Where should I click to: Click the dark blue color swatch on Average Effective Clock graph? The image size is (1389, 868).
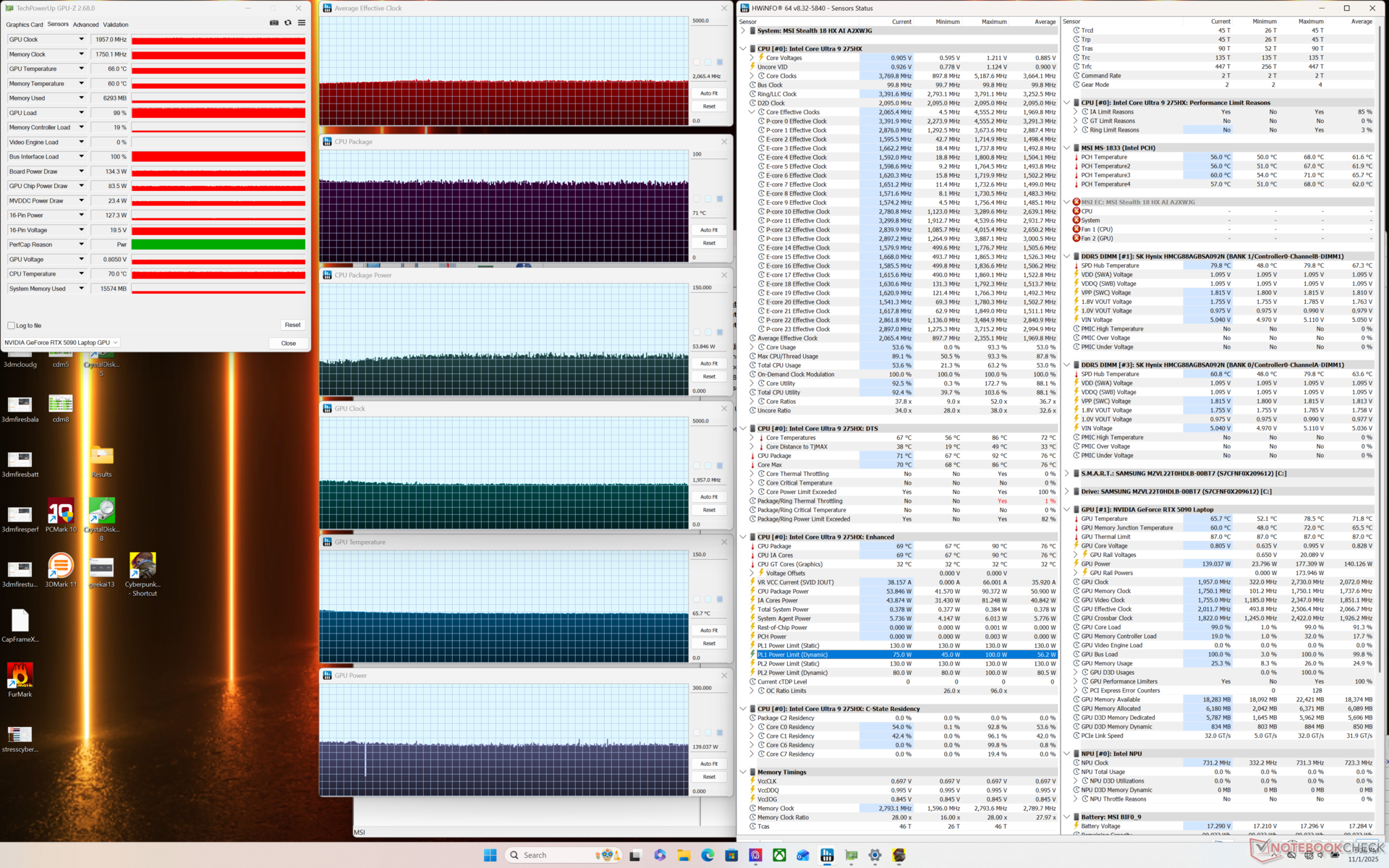[x=720, y=62]
